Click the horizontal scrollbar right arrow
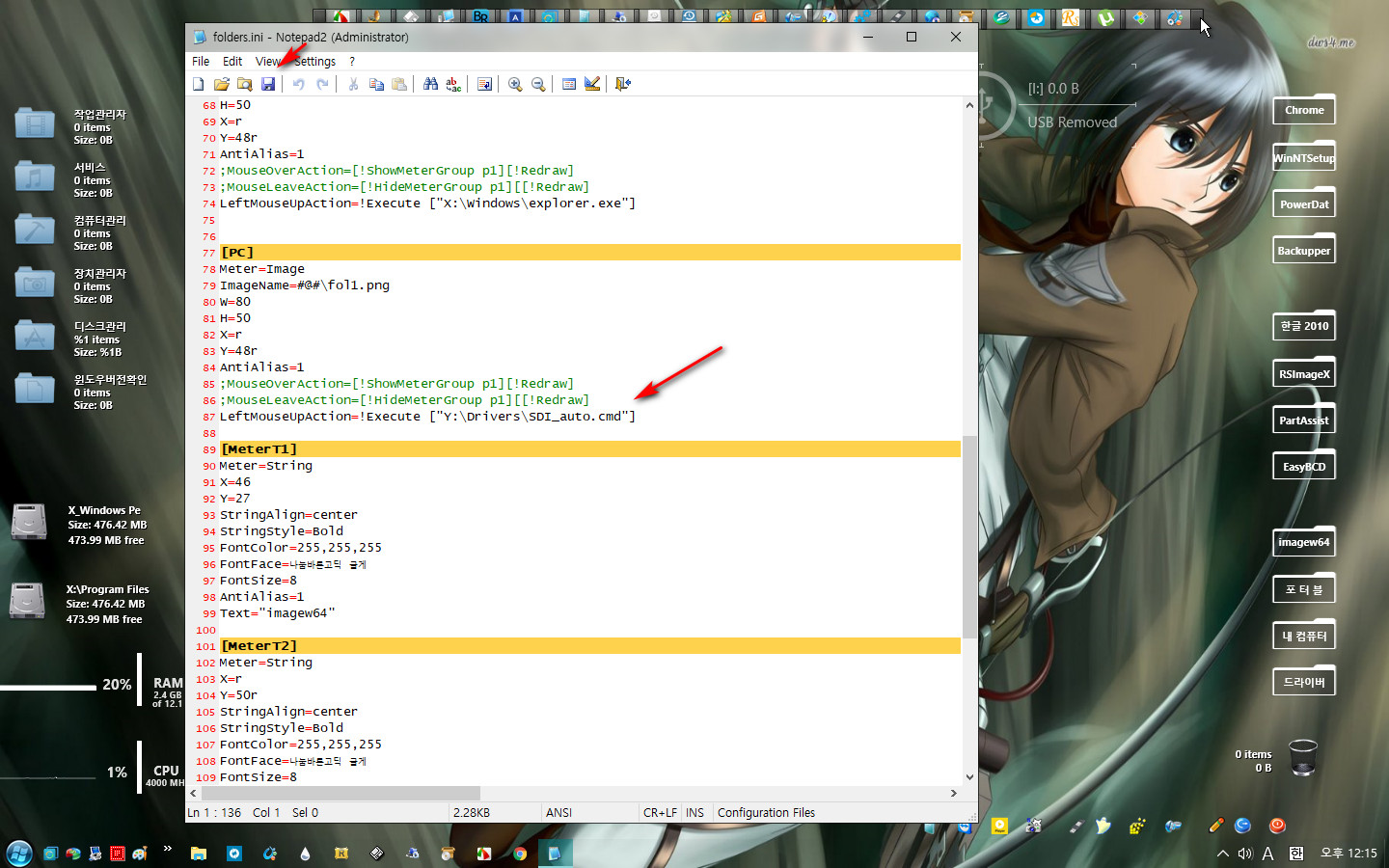The height and width of the screenshot is (868, 1389). coord(954,793)
